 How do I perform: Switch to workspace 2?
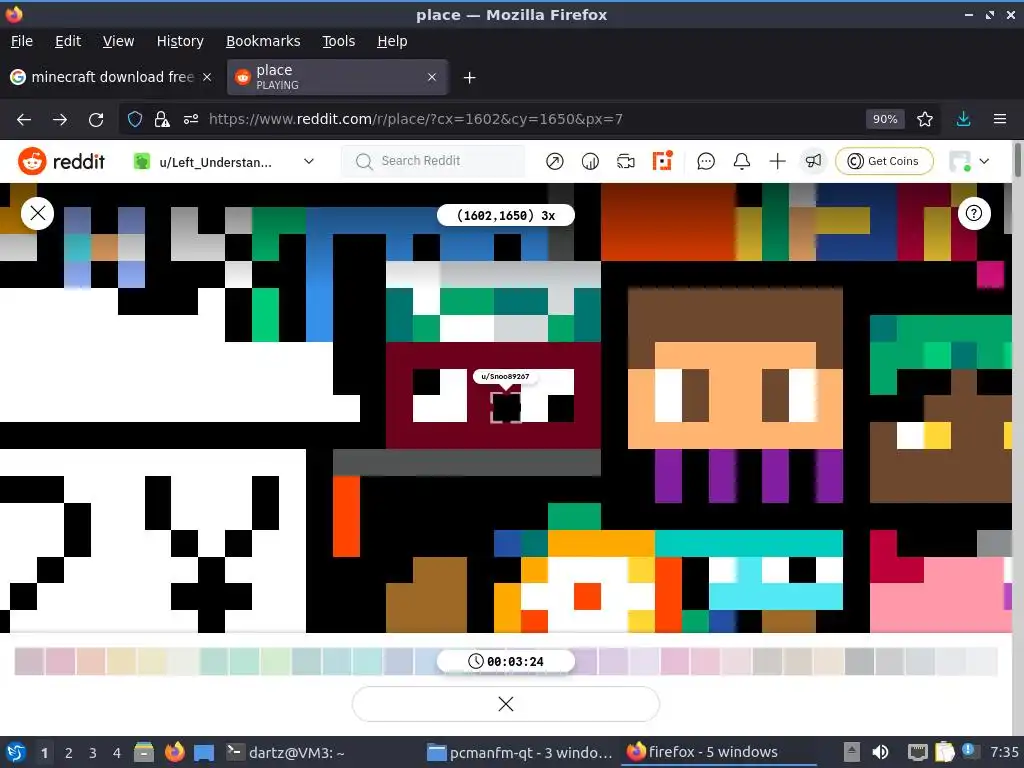point(69,753)
